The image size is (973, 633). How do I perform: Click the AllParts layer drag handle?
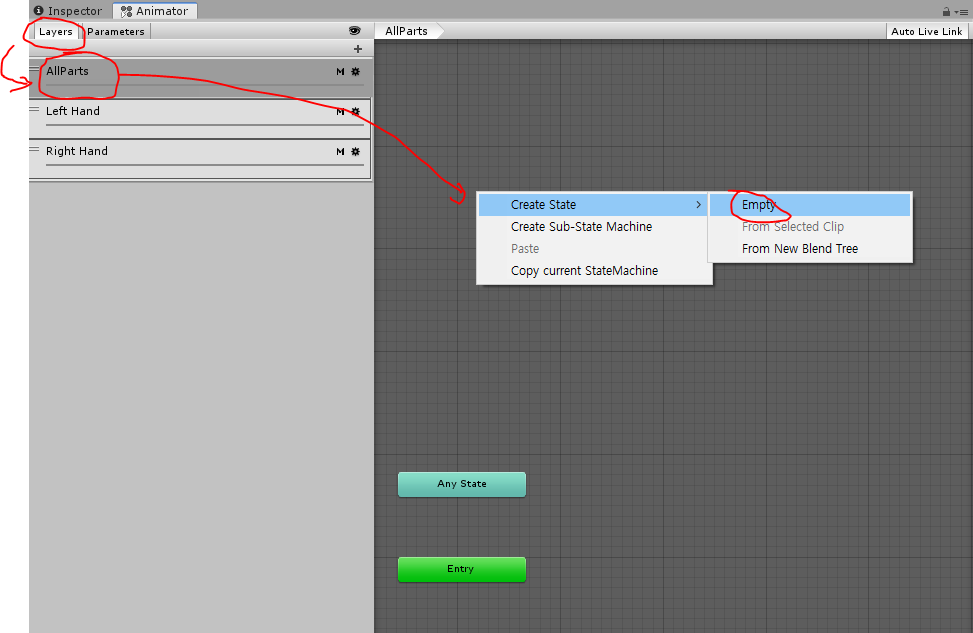(34, 69)
